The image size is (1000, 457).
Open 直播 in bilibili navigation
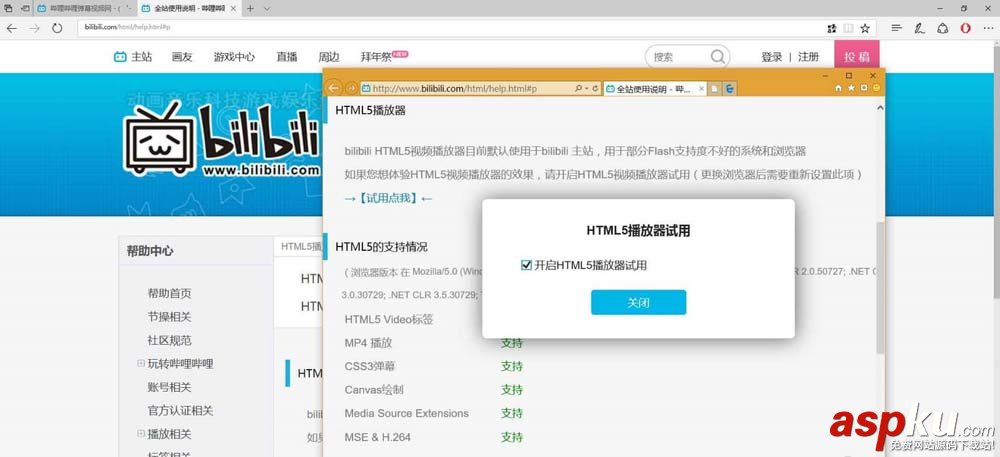point(286,57)
